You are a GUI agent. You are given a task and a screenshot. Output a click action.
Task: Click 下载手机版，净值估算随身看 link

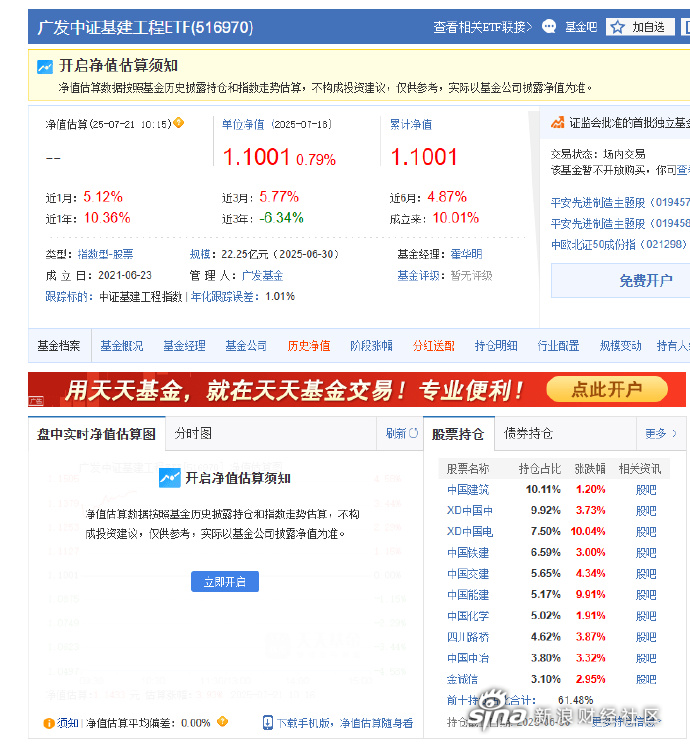point(345,723)
